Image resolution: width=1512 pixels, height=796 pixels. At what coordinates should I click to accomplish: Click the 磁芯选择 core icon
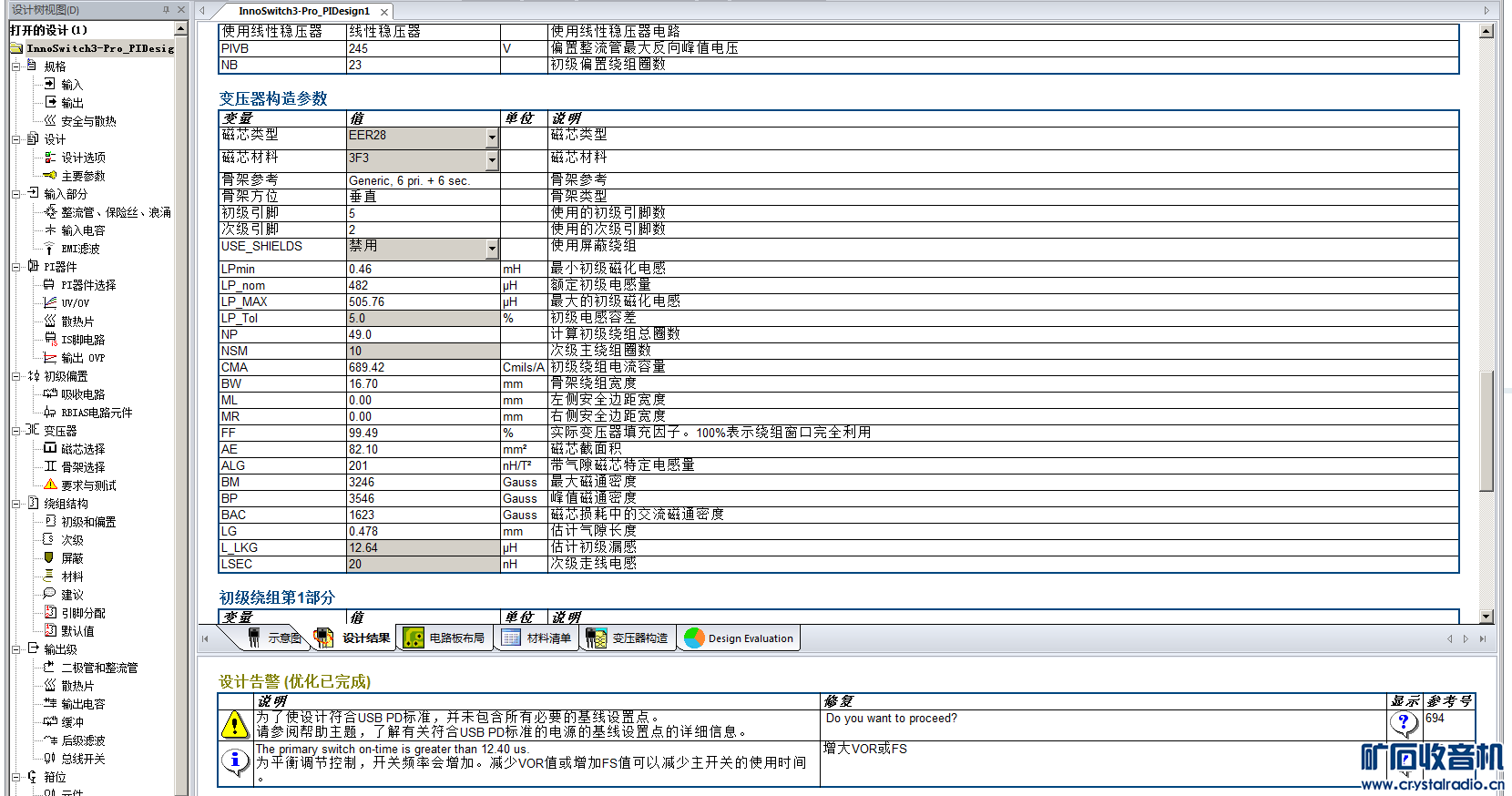(x=50, y=448)
